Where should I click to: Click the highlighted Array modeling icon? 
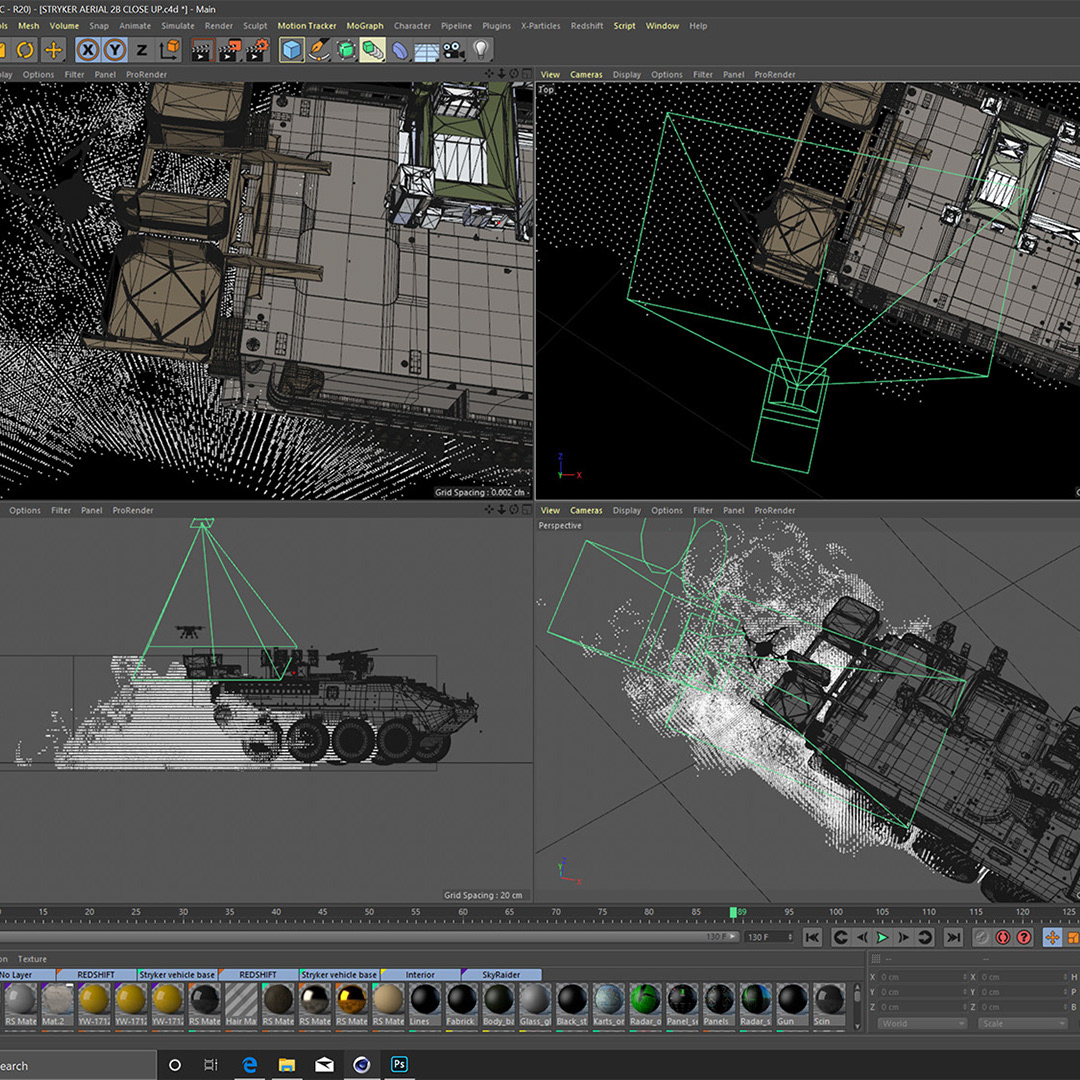(373, 50)
